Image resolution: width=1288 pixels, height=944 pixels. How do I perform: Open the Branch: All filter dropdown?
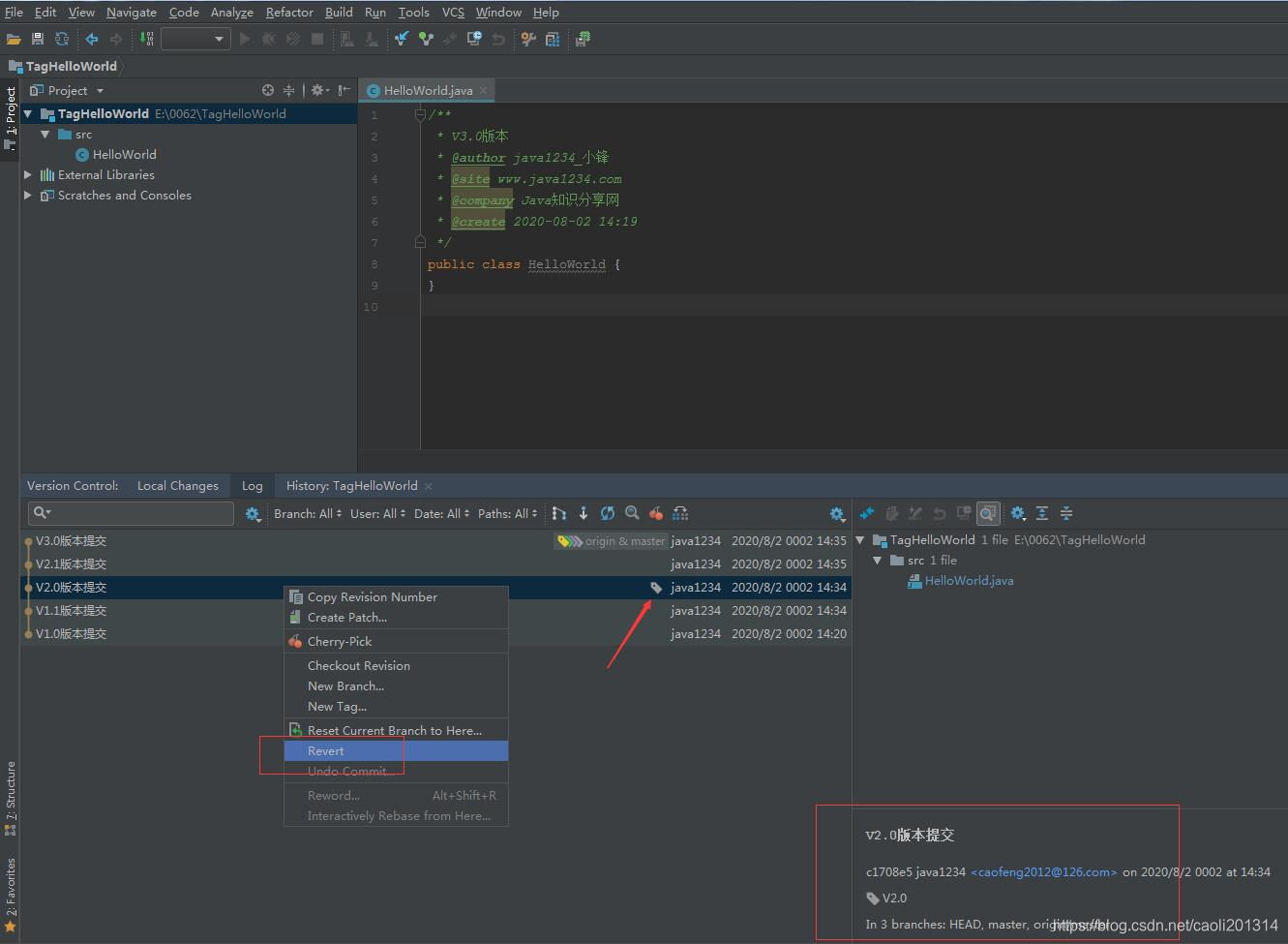[308, 513]
